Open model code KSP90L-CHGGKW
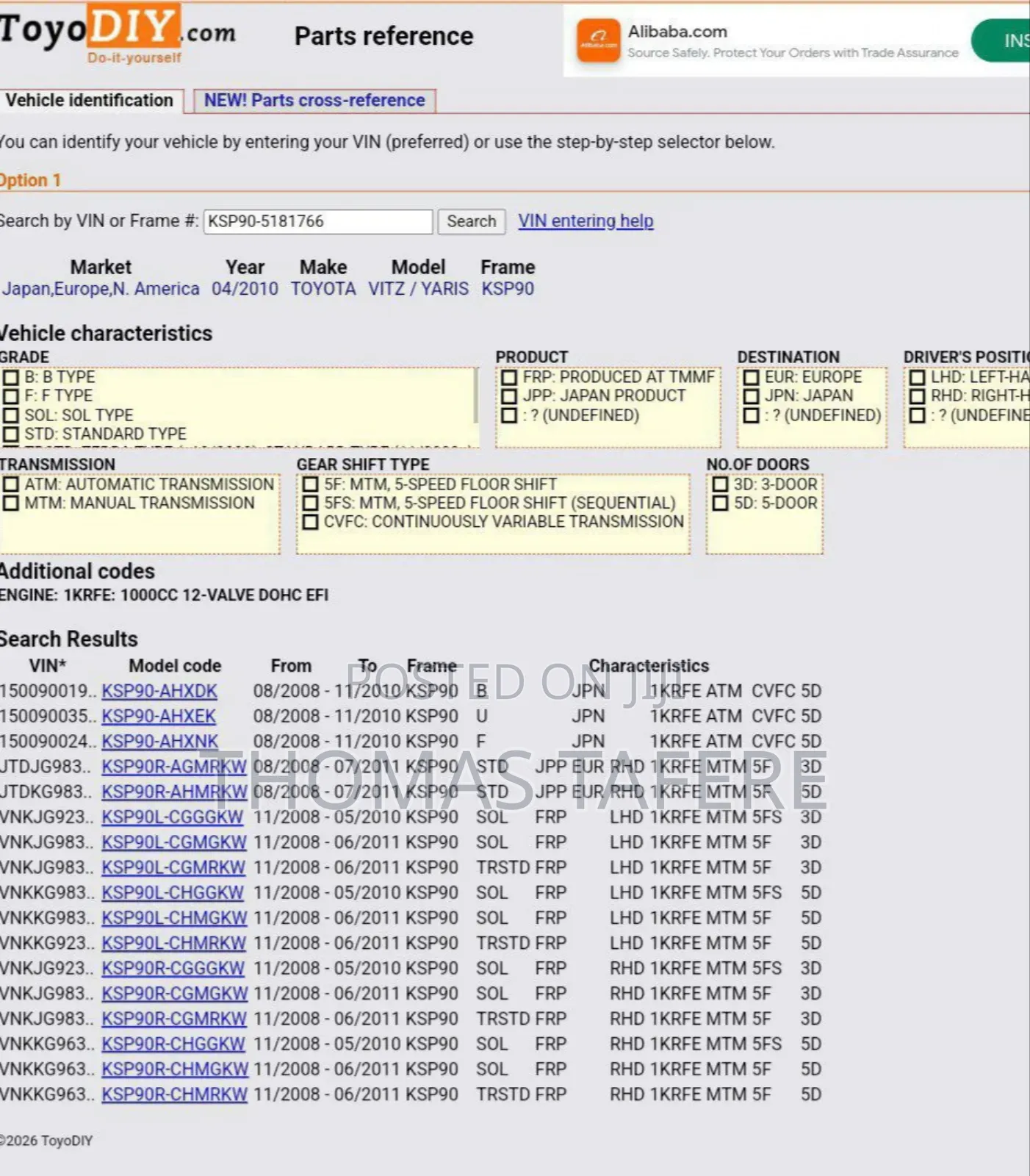The width and height of the screenshot is (1030, 1176). tap(172, 893)
